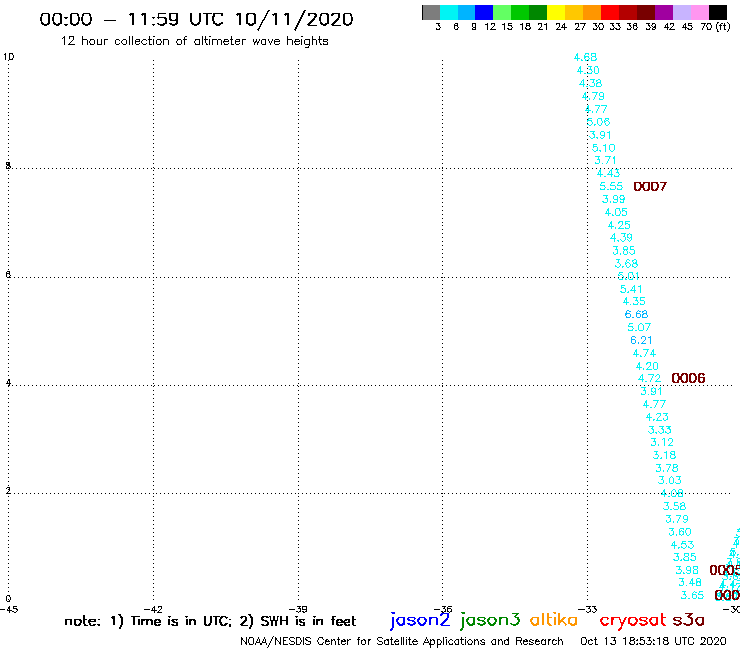Click the pink swatch in the legend
This screenshot has width=740, height=650.
click(699, 12)
